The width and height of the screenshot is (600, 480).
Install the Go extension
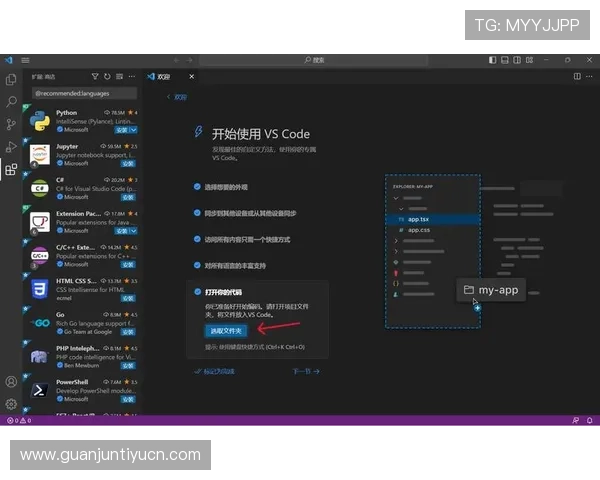pyautogui.click(x=128, y=332)
